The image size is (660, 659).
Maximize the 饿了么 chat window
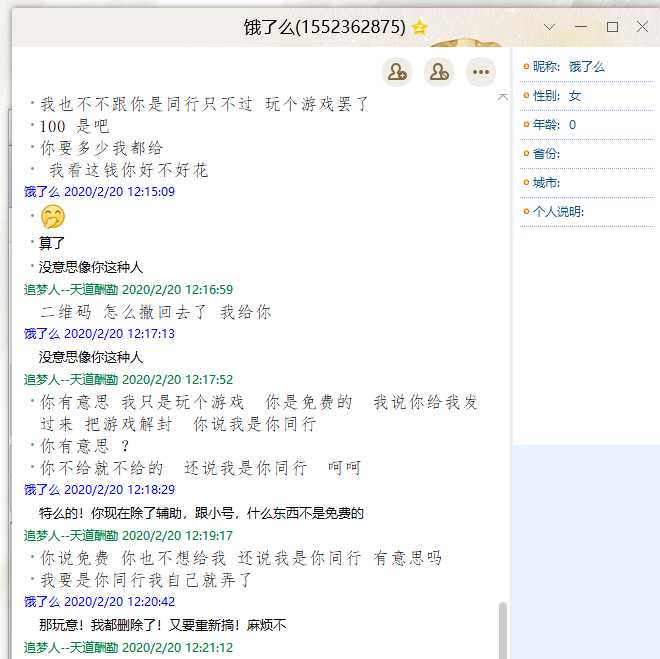pos(612,27)
